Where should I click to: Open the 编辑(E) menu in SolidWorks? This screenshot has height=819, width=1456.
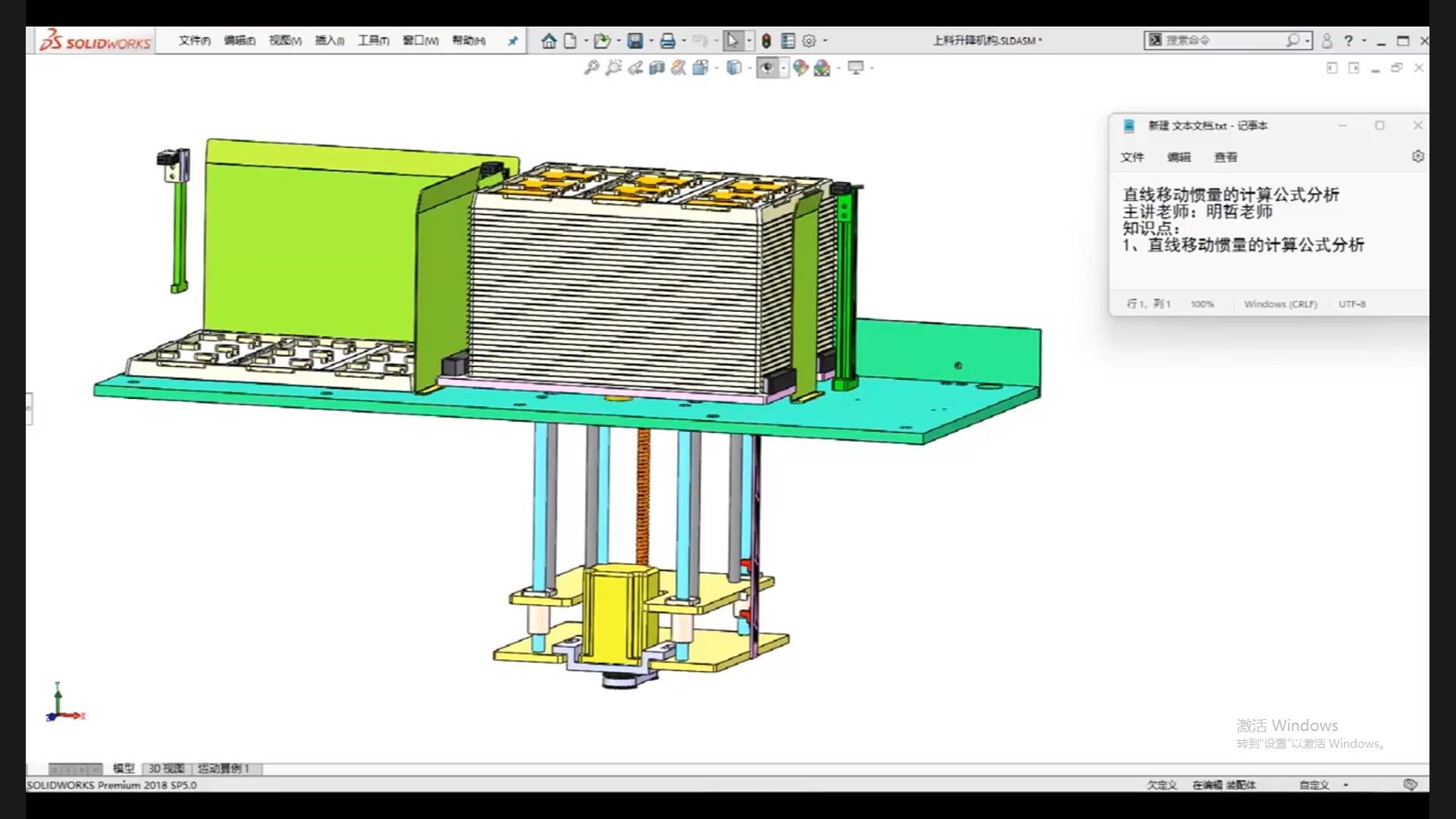tap(240, 41)
